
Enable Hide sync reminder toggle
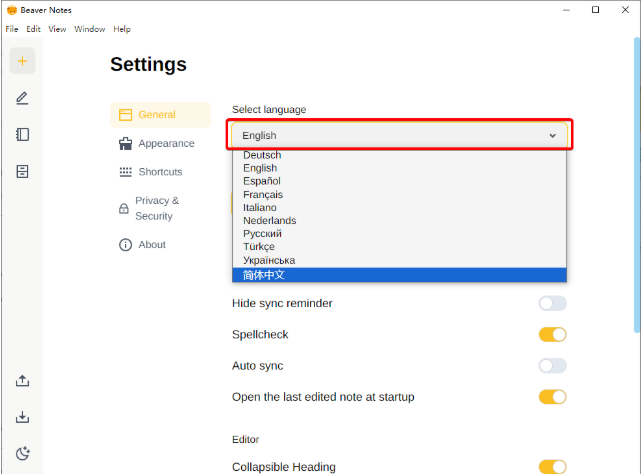[552, 303]
